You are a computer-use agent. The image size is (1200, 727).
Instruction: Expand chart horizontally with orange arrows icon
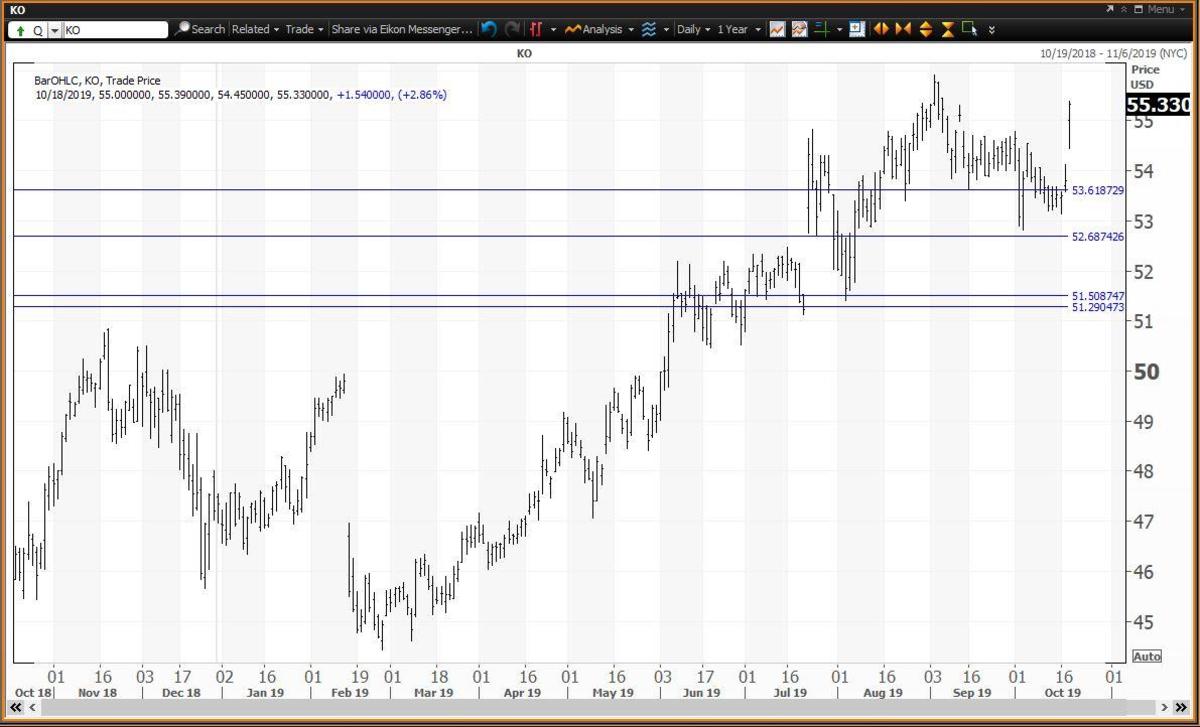click(881, 29)
